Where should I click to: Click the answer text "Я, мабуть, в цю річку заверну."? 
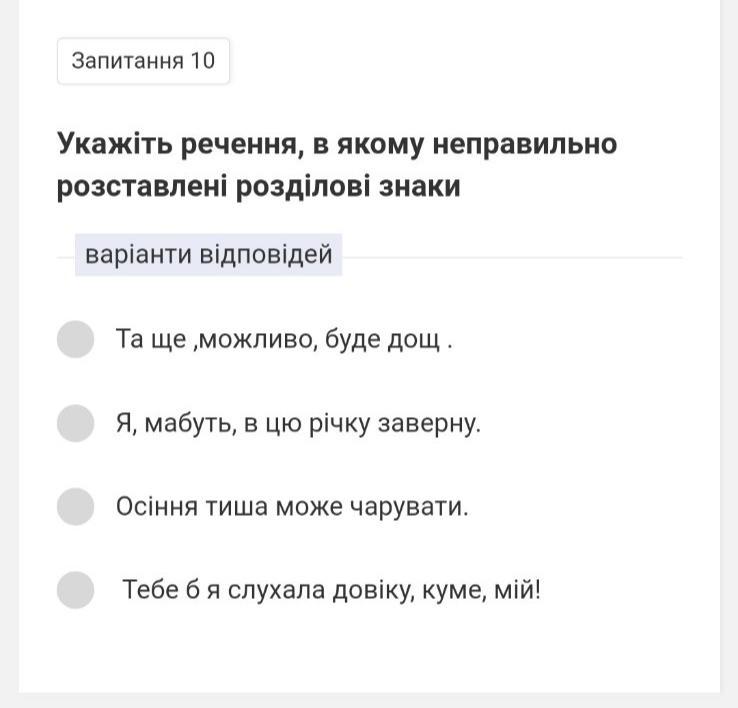point(298,424)
